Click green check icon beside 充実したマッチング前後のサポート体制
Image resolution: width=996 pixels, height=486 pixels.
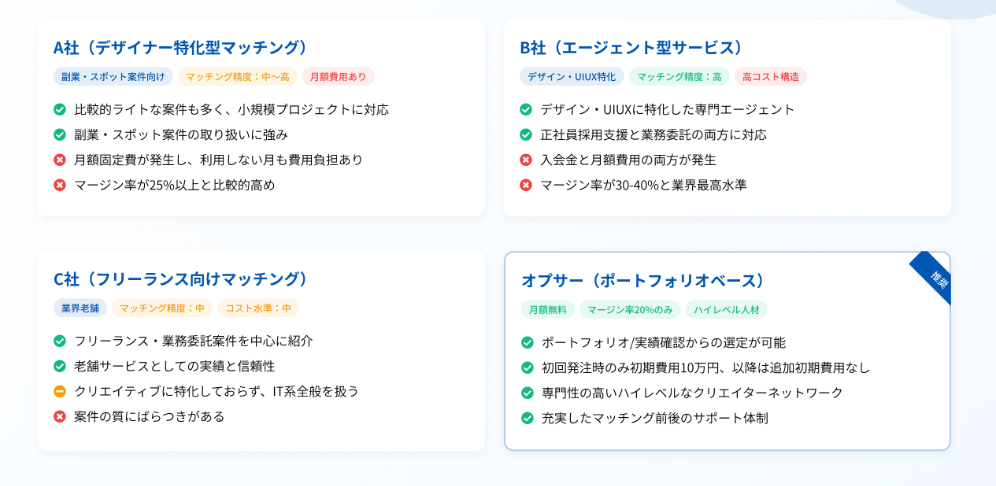click(x=527, y=418)
